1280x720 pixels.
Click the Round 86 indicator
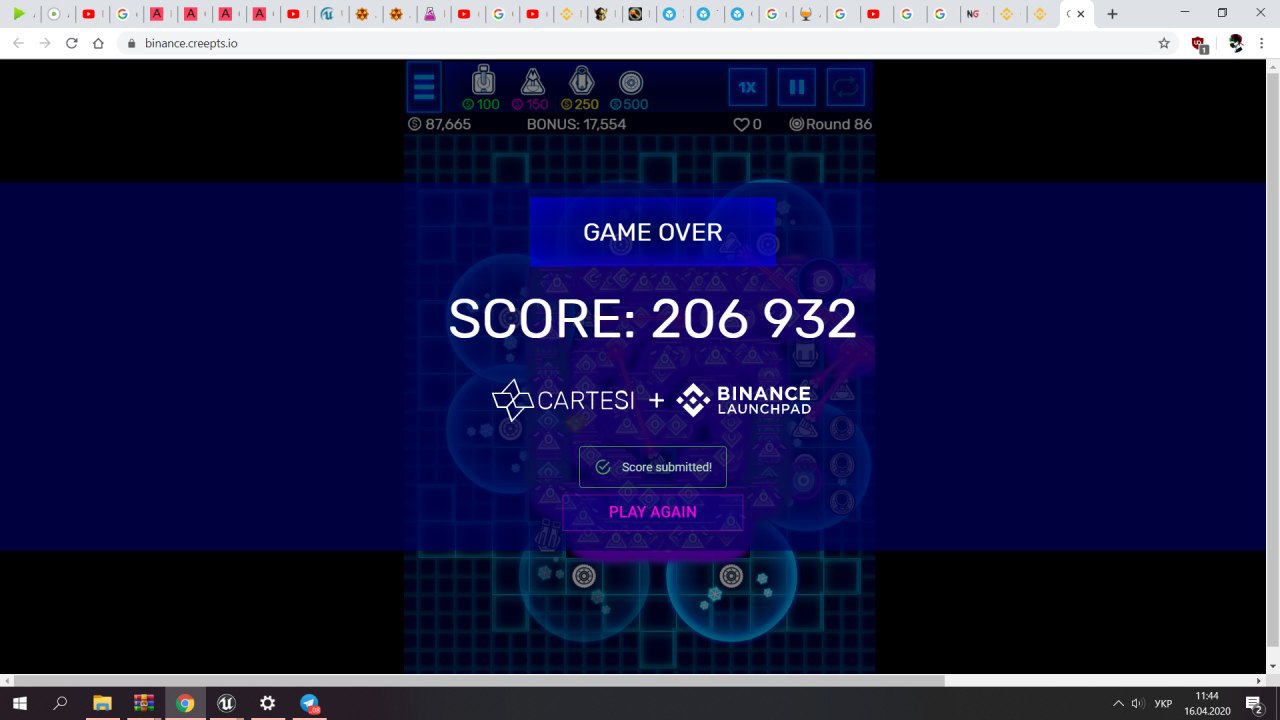point(831,125)
